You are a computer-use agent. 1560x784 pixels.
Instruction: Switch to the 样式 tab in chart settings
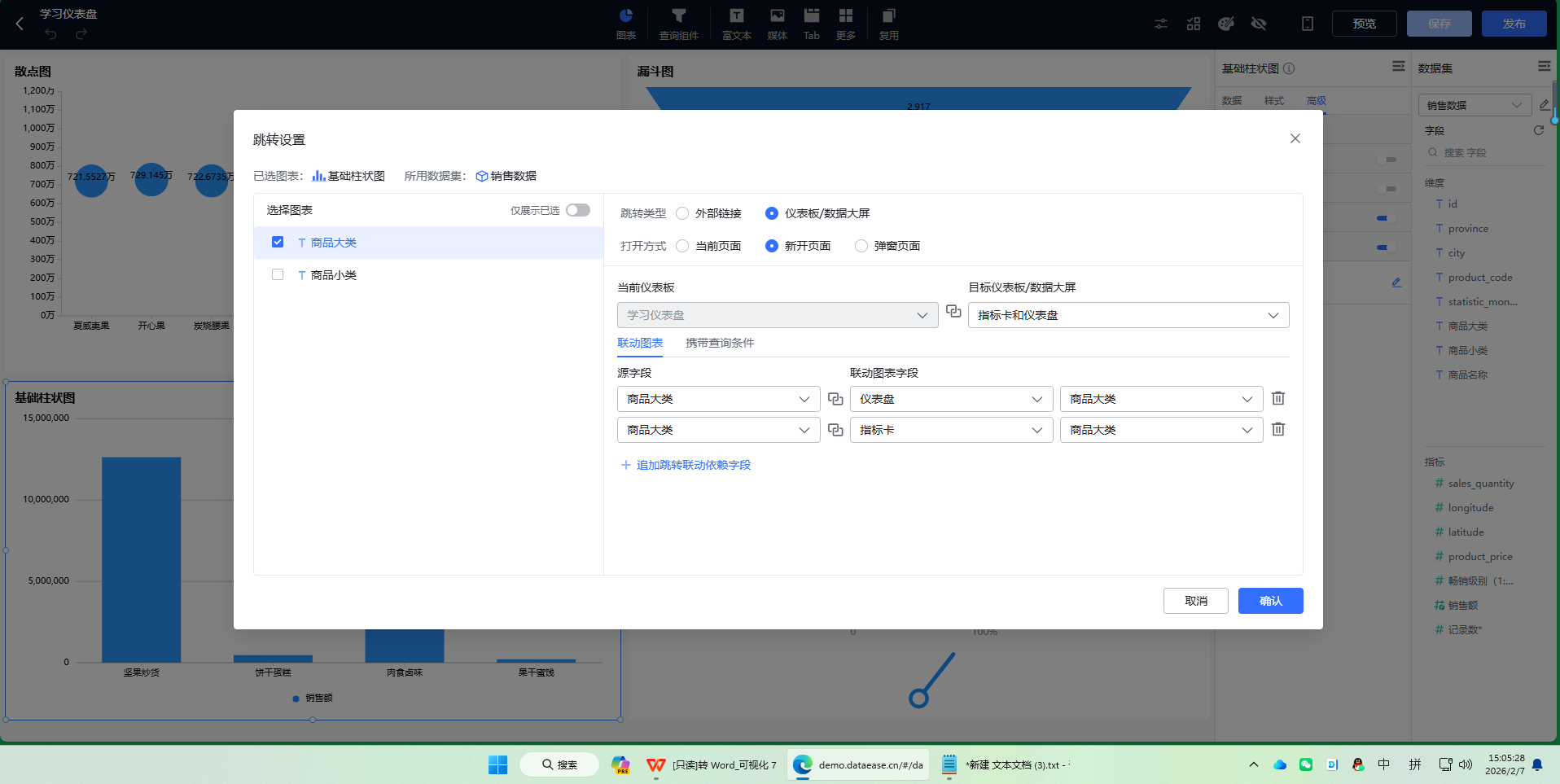point(1273,100)
